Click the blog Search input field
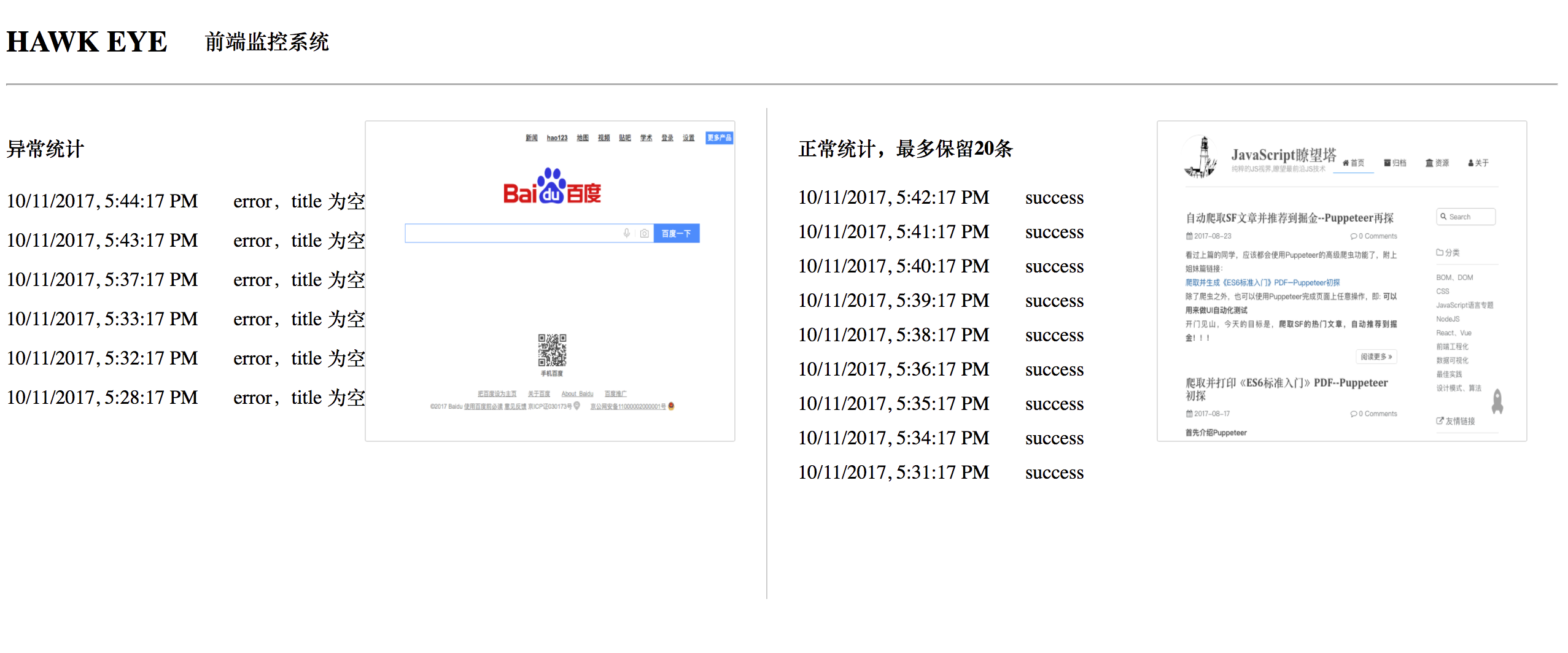Screen dimensions: 1568x653 [1466, 217]
